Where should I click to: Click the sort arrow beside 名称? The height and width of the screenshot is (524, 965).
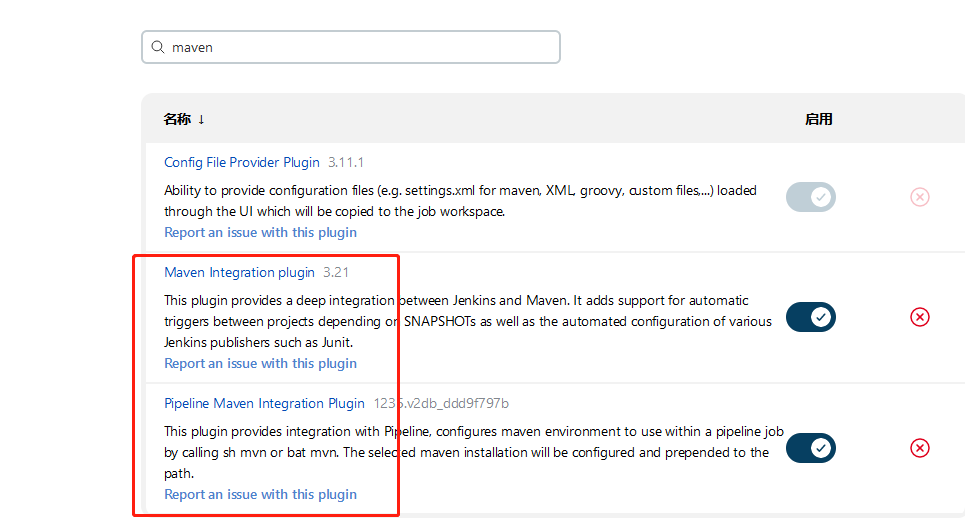click(x=201, y=119)
